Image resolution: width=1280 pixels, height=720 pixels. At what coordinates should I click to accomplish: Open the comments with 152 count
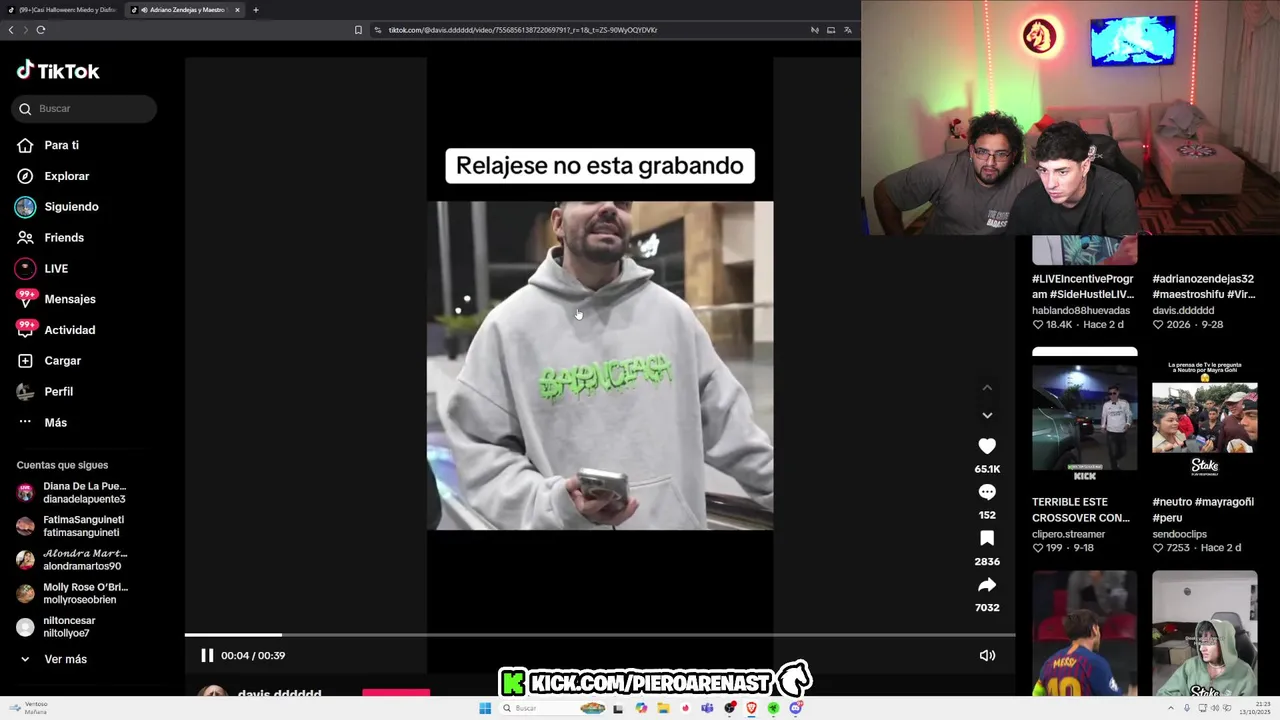[987, 492]
